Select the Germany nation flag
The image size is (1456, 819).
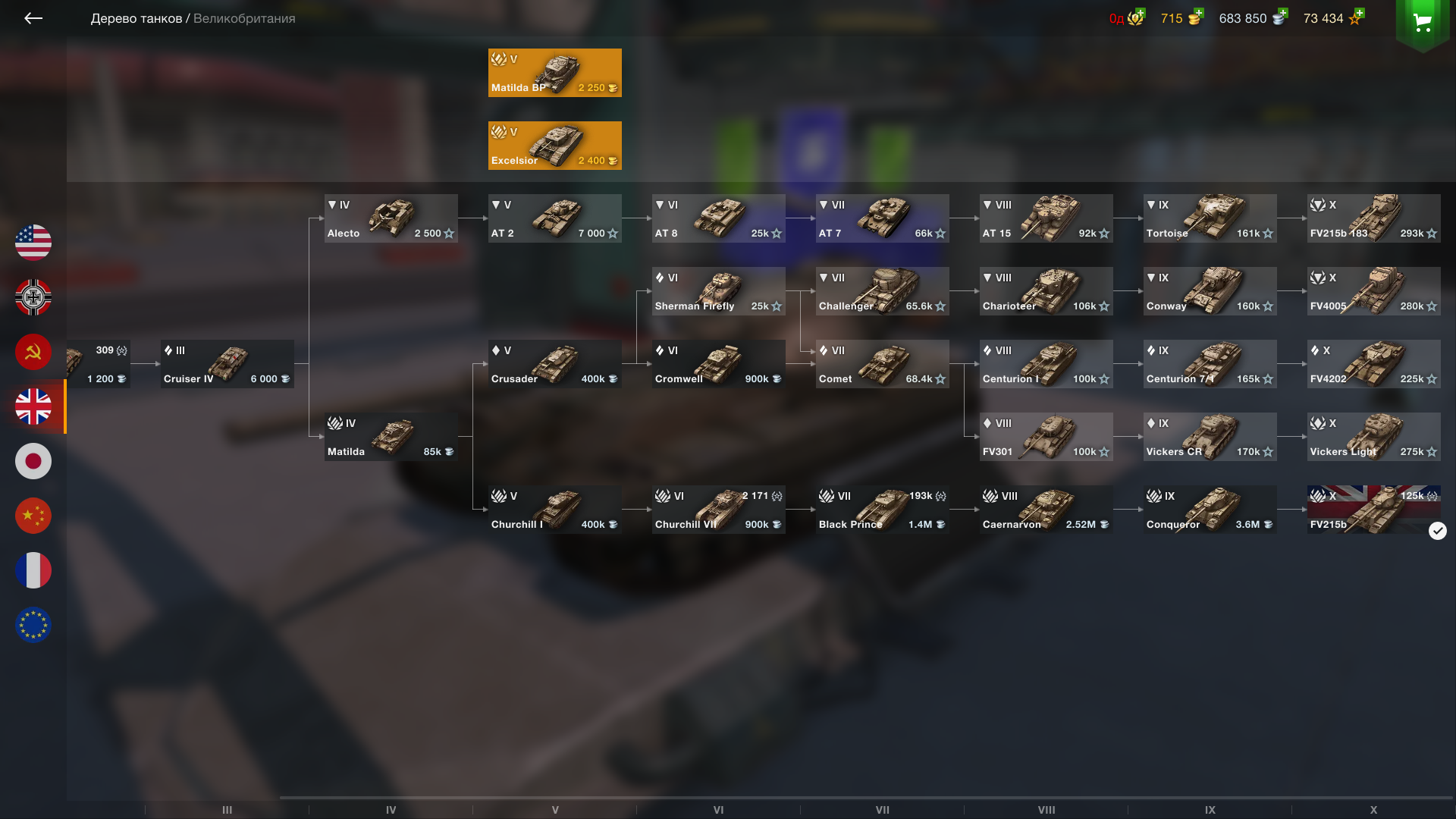click(33, 297)
